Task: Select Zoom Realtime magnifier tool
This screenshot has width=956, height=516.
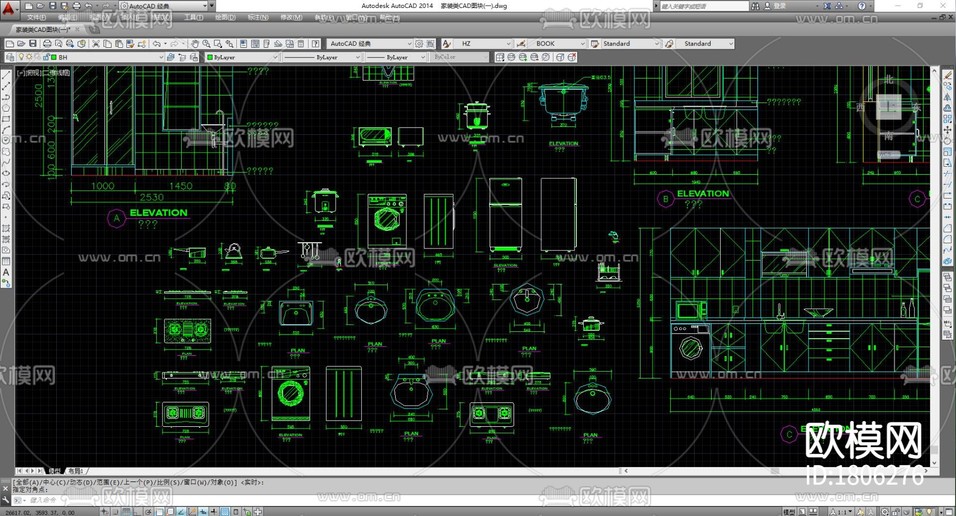Action: click(207, 43)
